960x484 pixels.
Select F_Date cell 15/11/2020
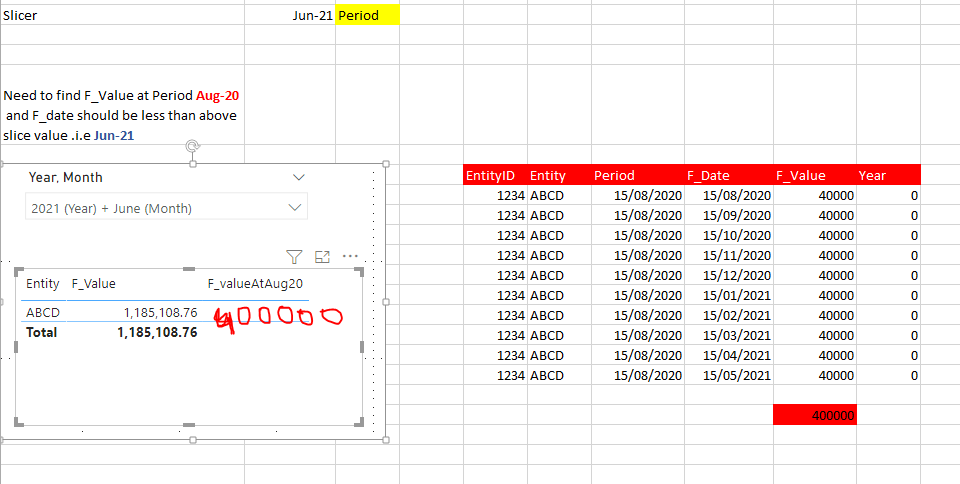click(x=729, y=255)
